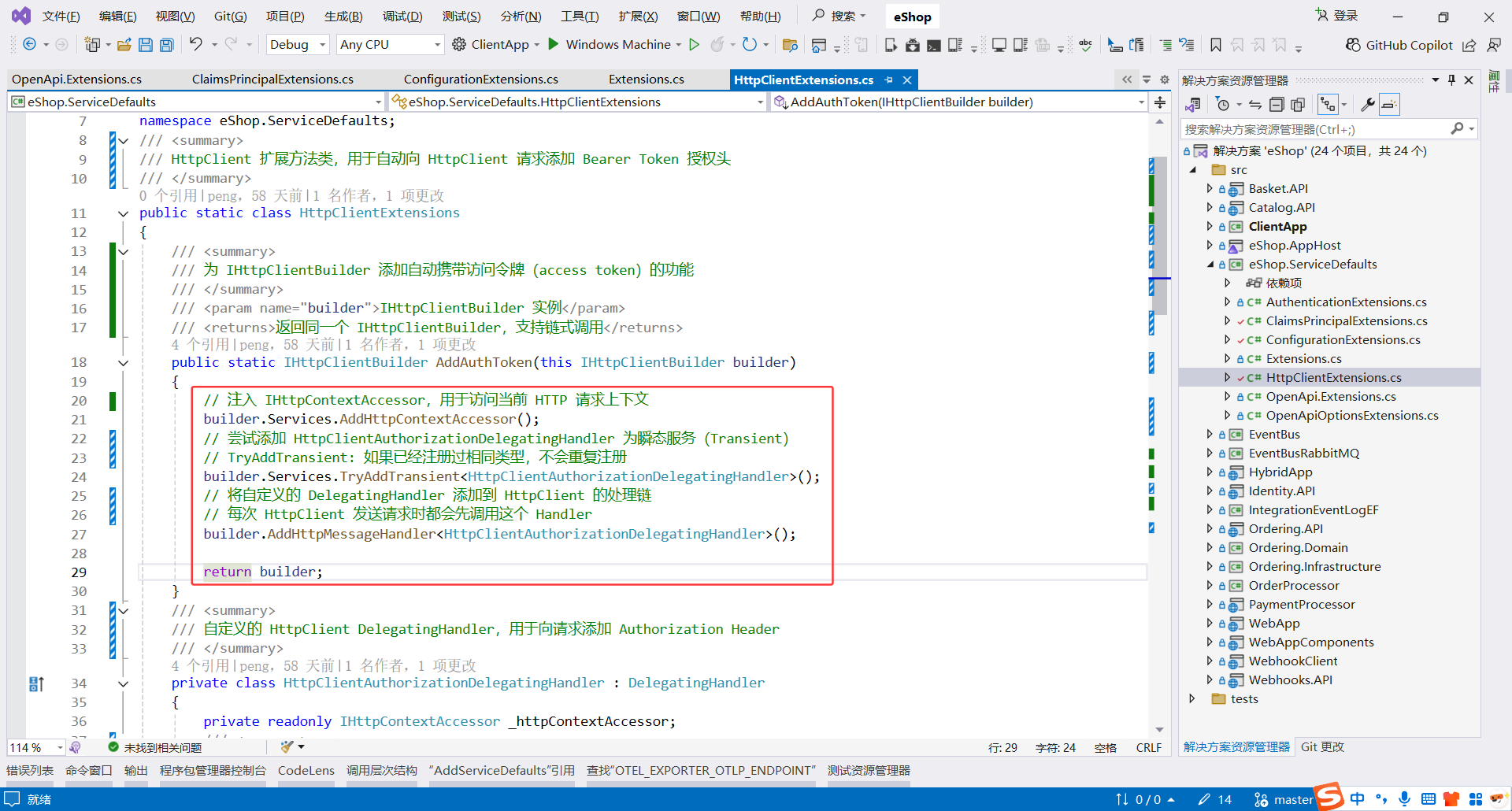Image resolution: width=1512 pixels, height=811 pixels.
Task: Click the Show All Files icon
Action: coord(1298,104)
